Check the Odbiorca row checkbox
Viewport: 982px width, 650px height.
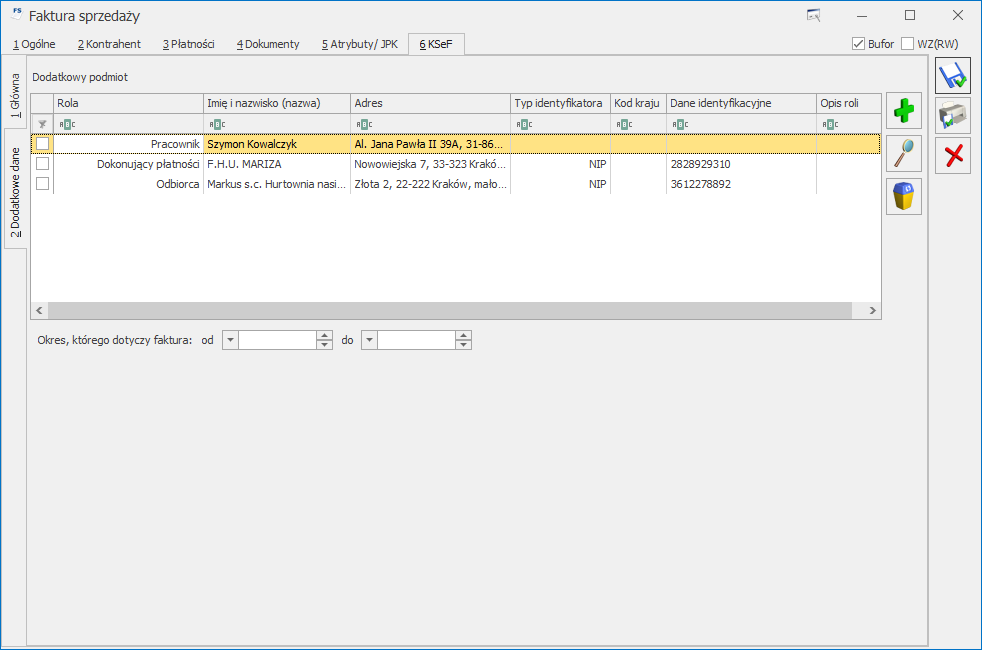[x=43, y=184]
